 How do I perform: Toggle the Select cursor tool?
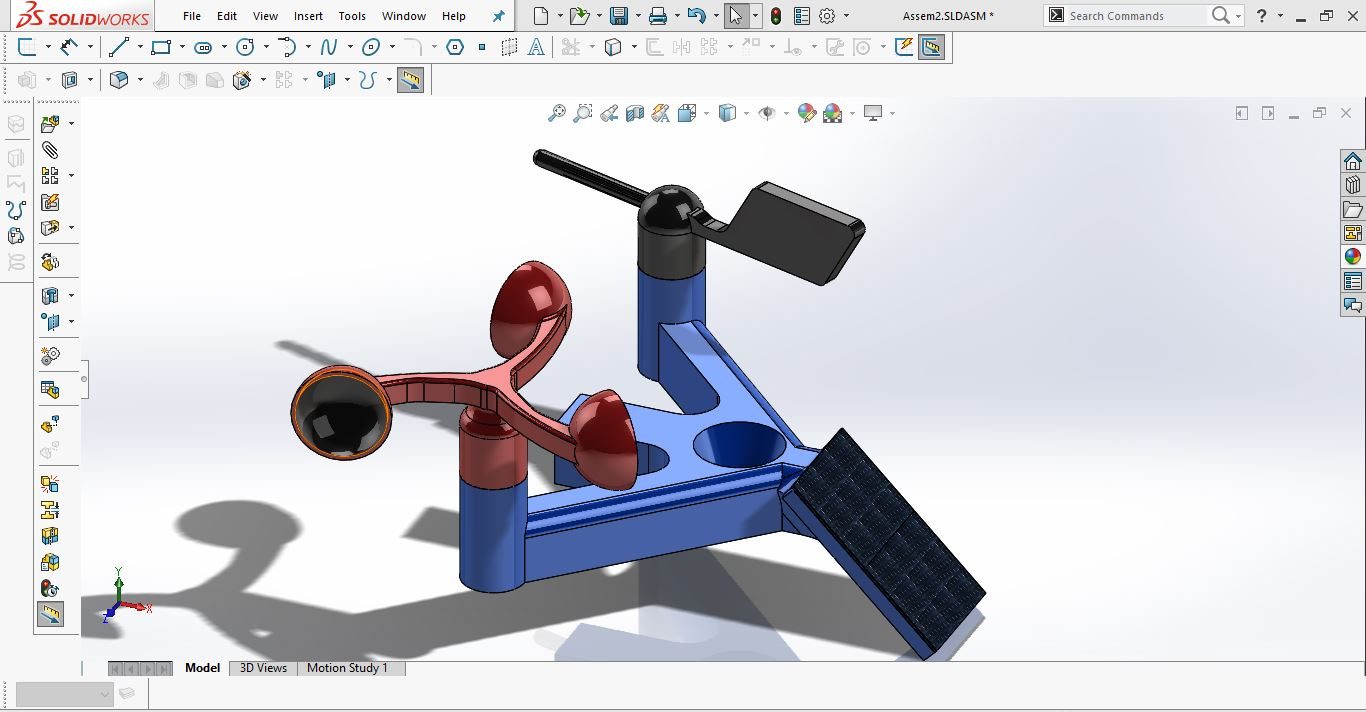[736, 16]
